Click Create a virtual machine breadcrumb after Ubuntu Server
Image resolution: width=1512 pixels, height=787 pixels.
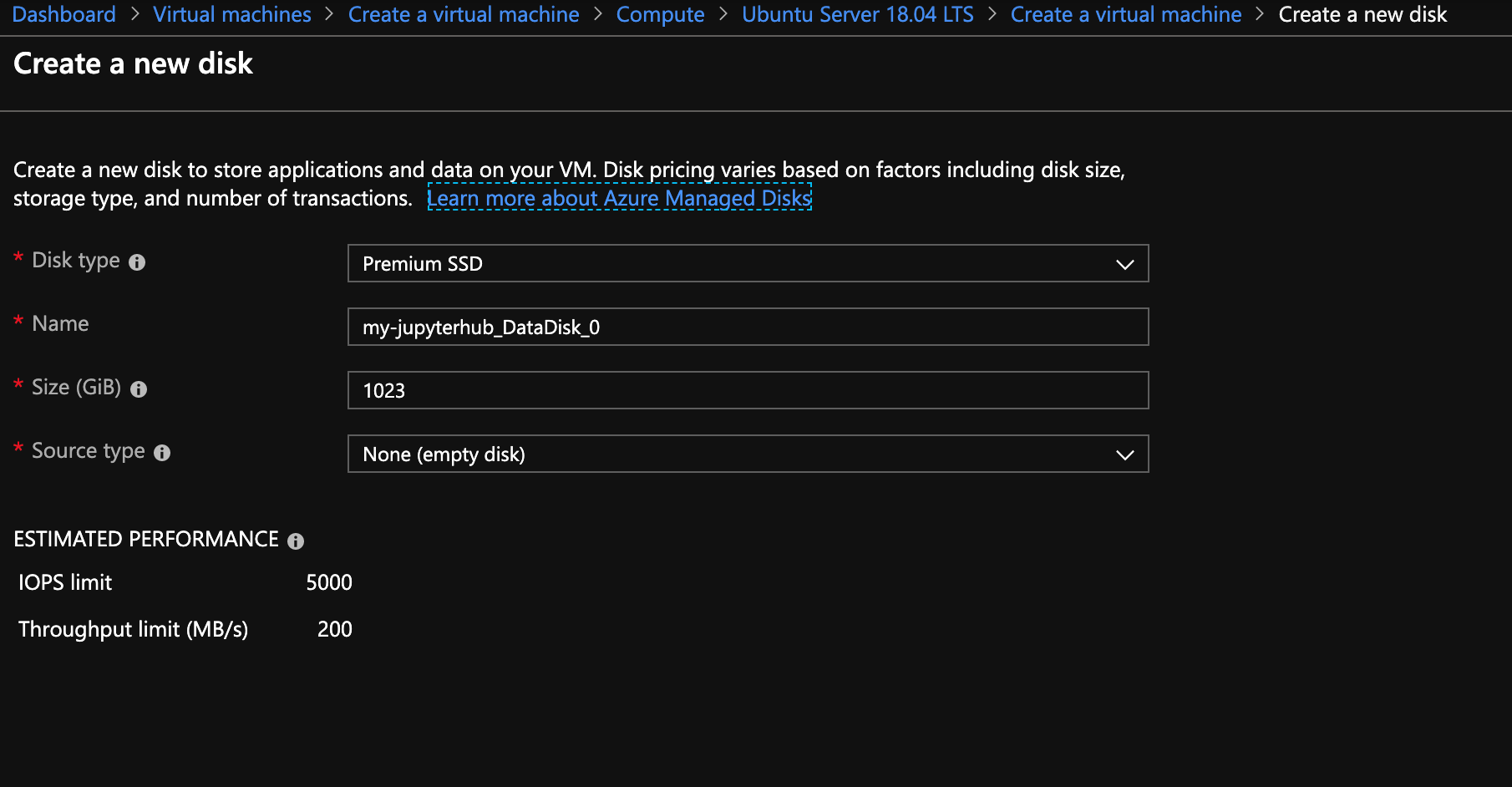pos(1126,14)
